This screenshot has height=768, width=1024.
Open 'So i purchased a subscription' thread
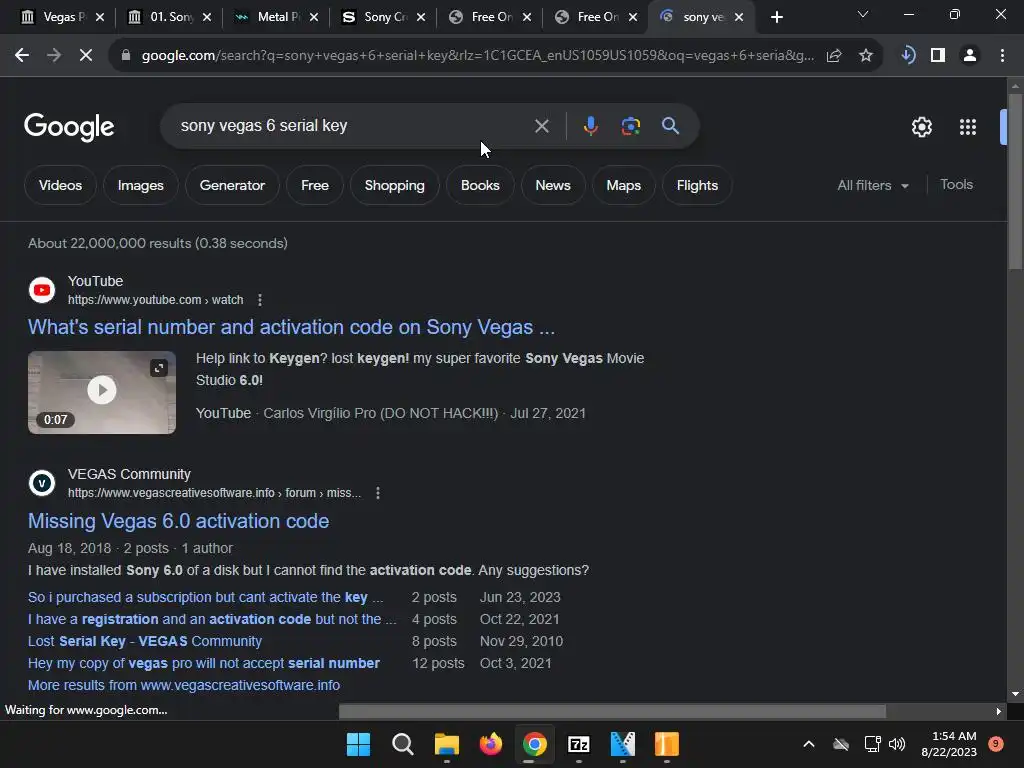[x=205, y=598]
